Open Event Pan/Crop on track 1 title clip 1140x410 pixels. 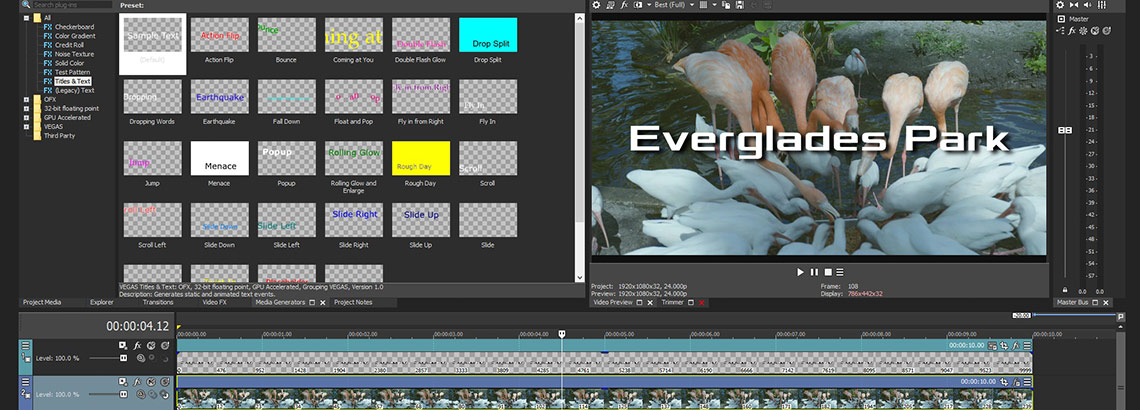tap(1004, 346)
